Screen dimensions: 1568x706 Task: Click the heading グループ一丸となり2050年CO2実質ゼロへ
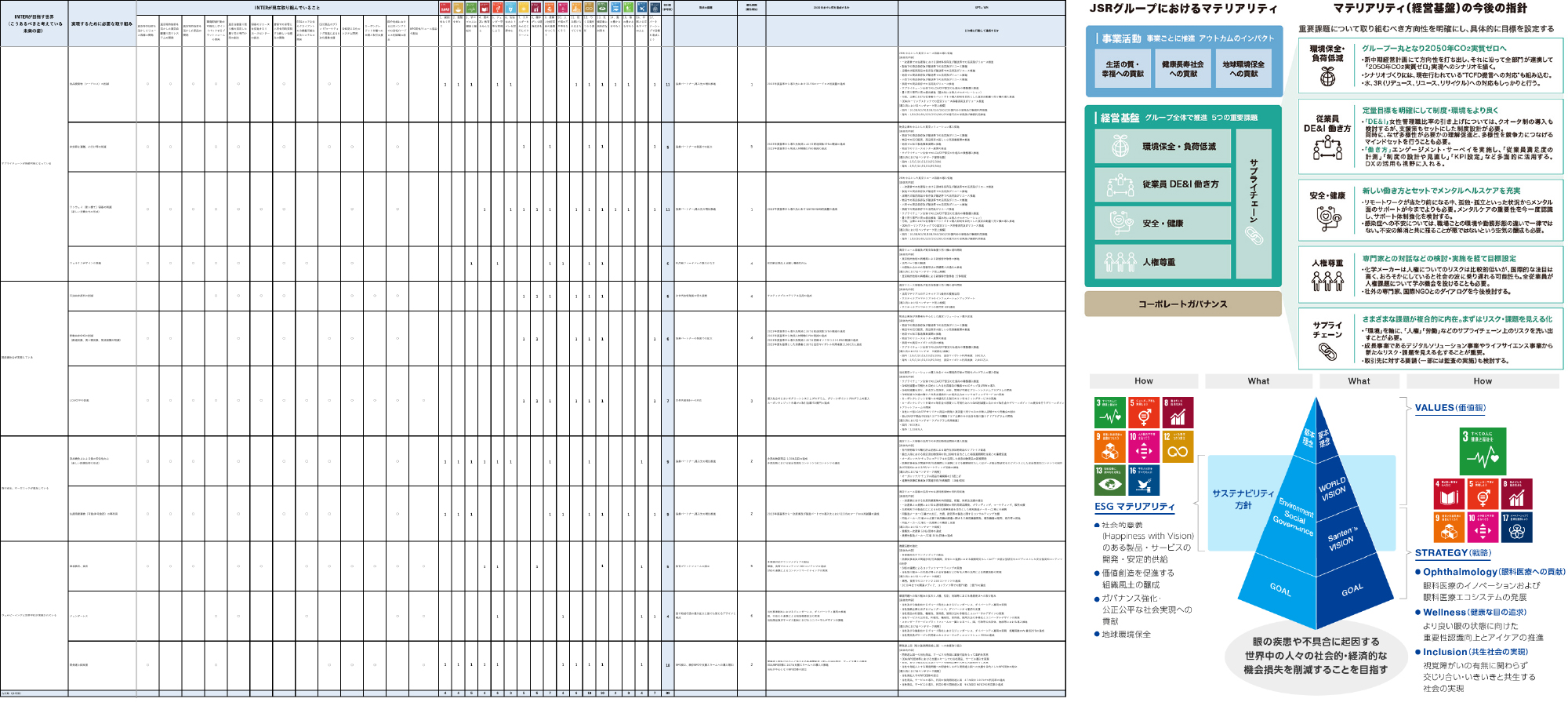(x=1434, y=49)
